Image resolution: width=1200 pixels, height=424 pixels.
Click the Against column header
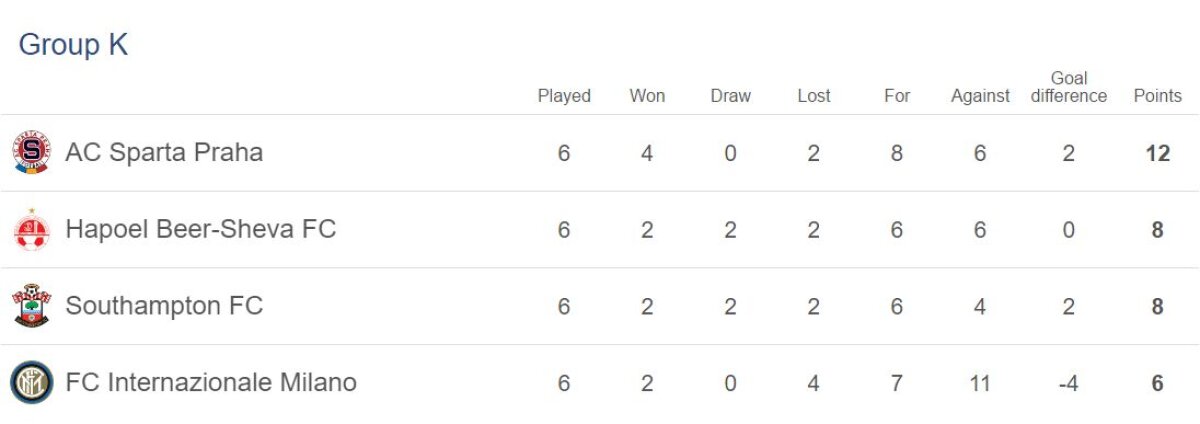pyautogui.click(x=980, y=96)
